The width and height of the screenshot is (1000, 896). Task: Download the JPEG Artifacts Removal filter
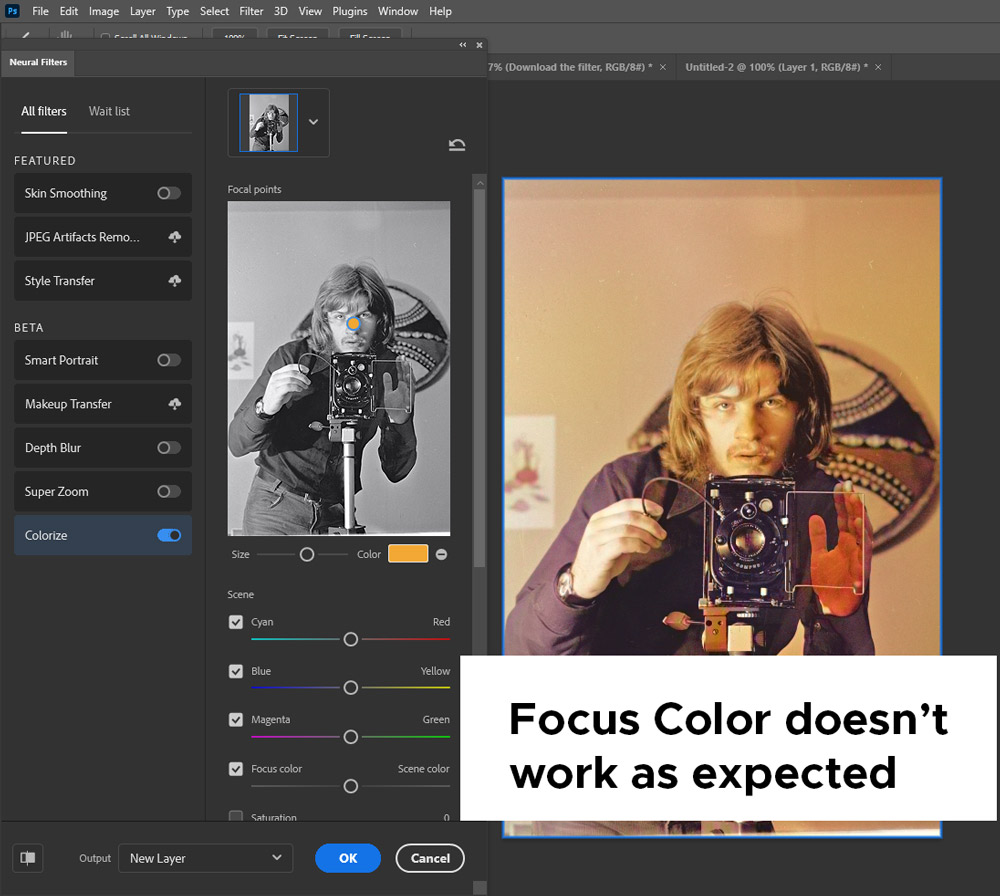175,237
